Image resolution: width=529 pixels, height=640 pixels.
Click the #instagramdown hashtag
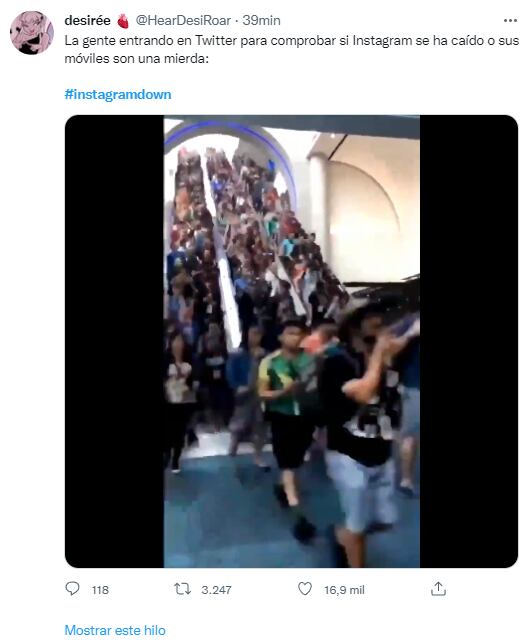click(118, 94)
